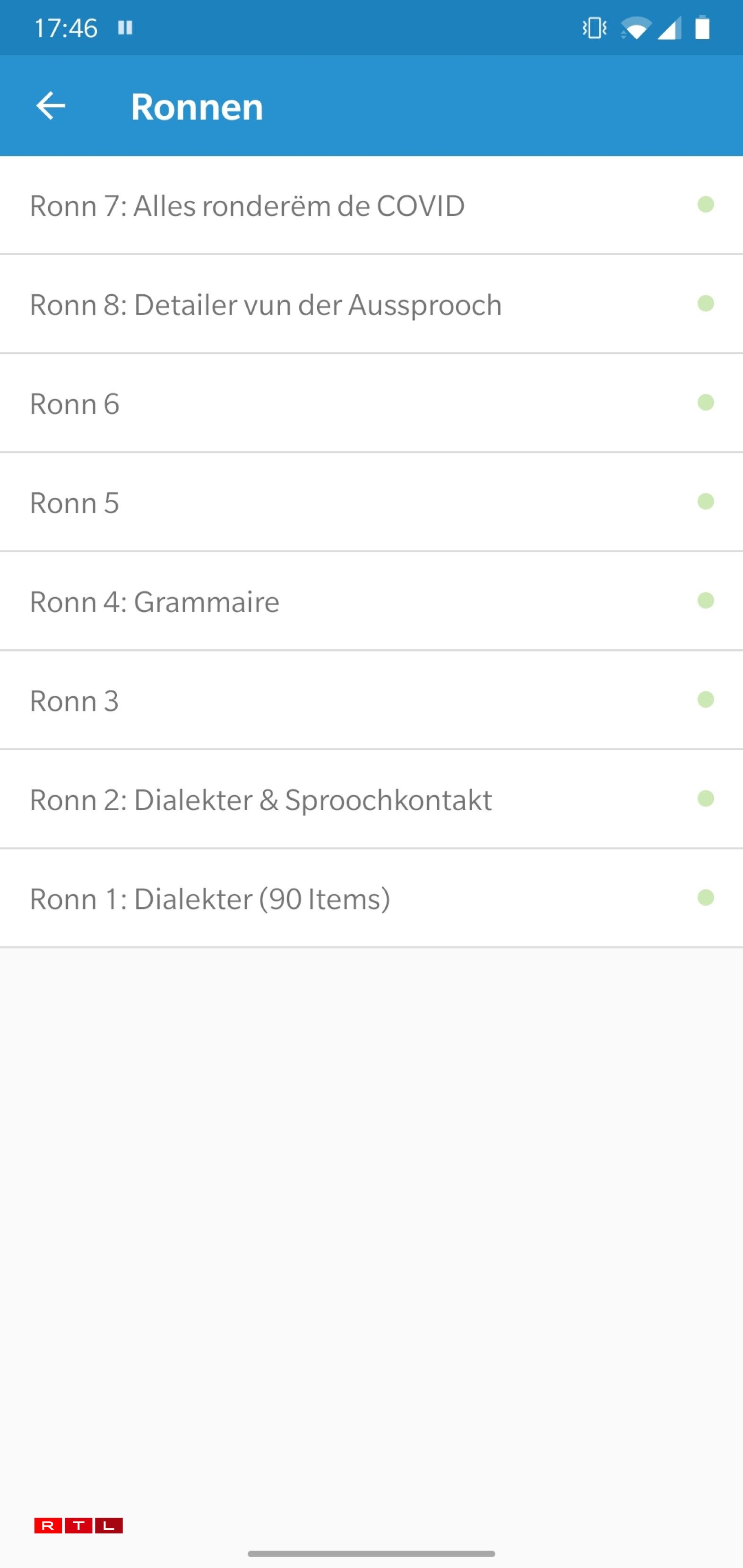
Task: Tap green dot beside Ronn 4: Grammaire
Action: click(705, 600)
